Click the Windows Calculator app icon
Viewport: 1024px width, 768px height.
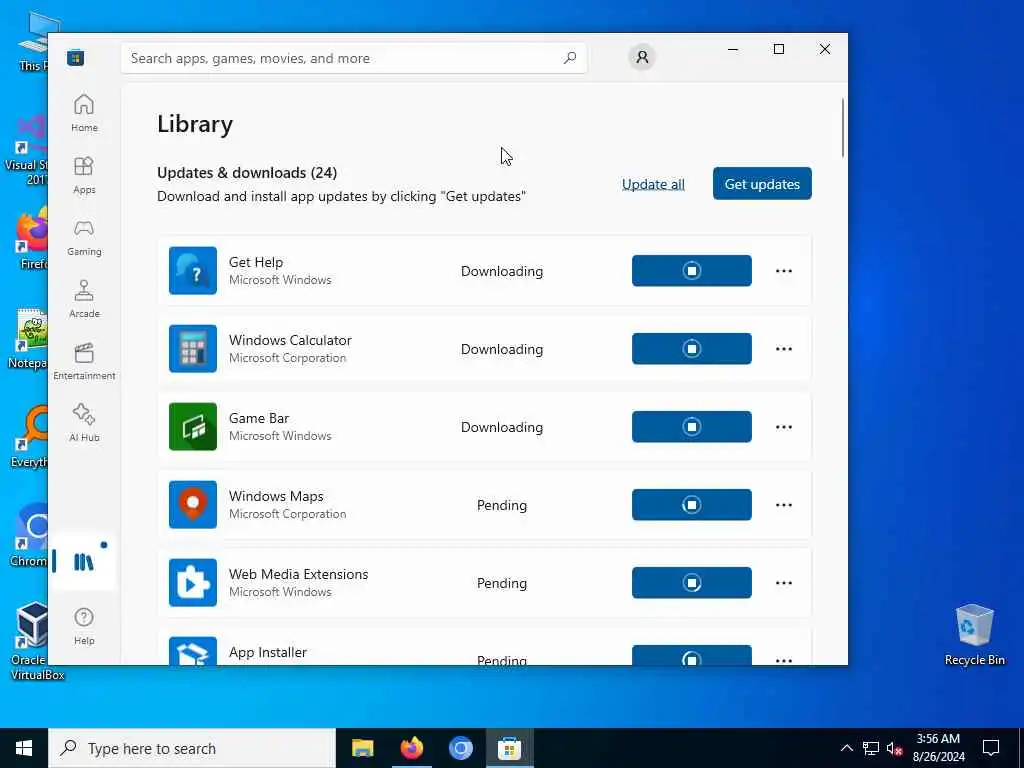tap(193, 349)
